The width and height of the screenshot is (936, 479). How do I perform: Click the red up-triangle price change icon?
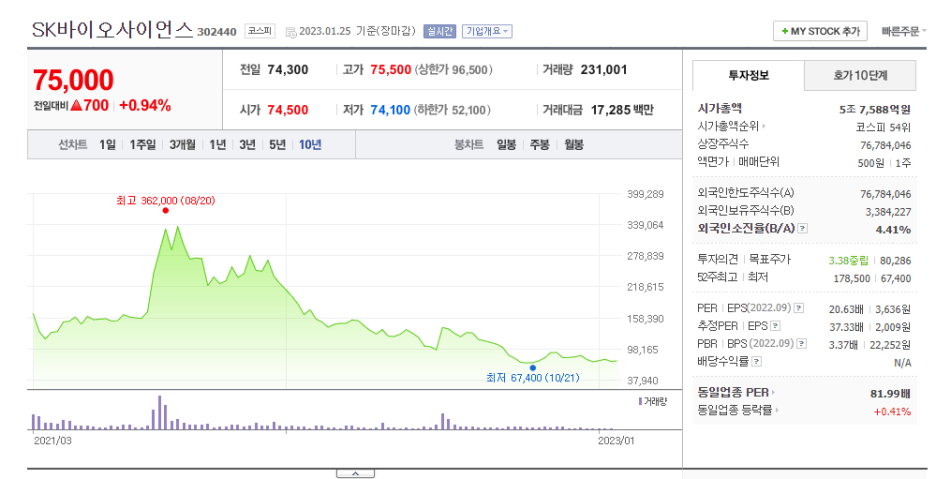pyautogui.click(x=76, y=106)
